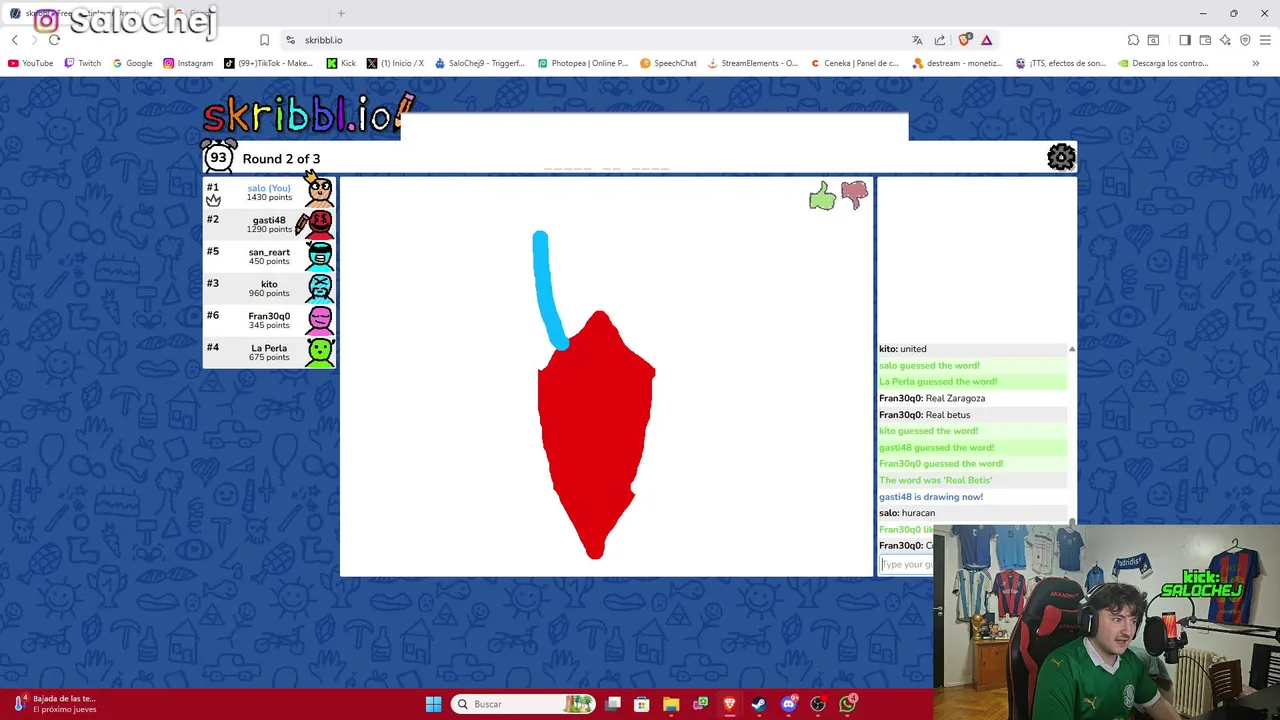Open a new browser tab
1280x720 pixels.
pos(341,13)
